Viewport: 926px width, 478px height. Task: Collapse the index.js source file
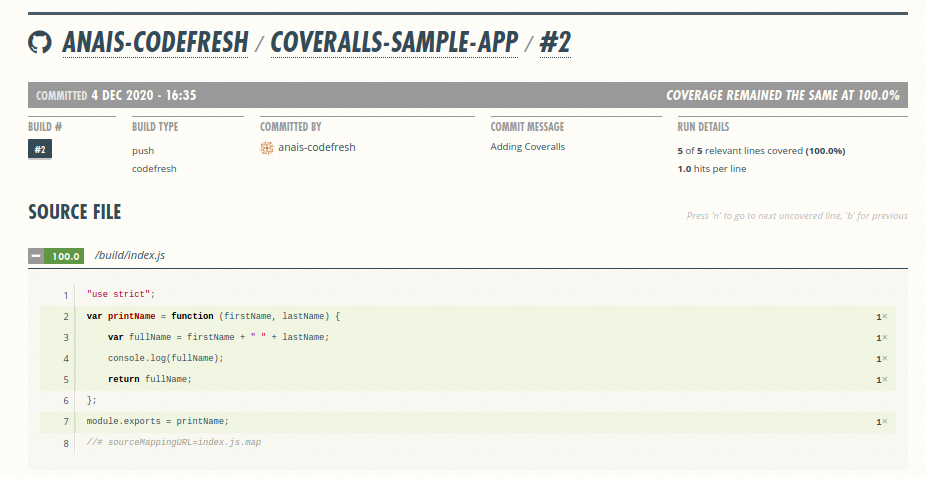36,256
